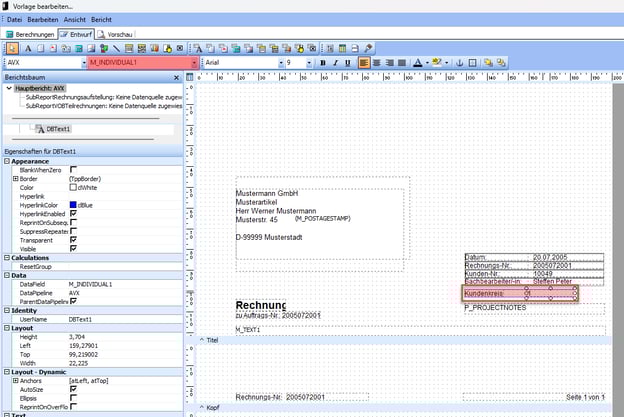Toggle underline formatting
Viewport: 624px width, 417px height.
349,62
